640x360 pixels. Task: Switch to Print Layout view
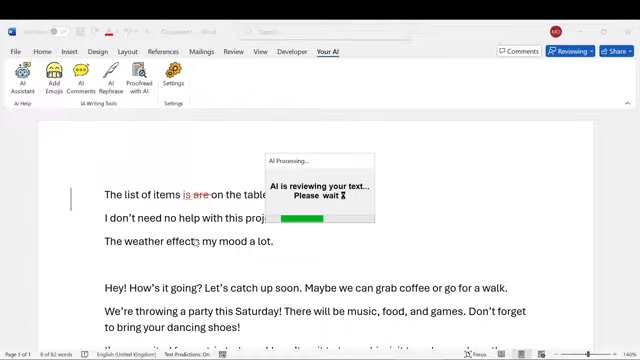[x=521, y=354]
